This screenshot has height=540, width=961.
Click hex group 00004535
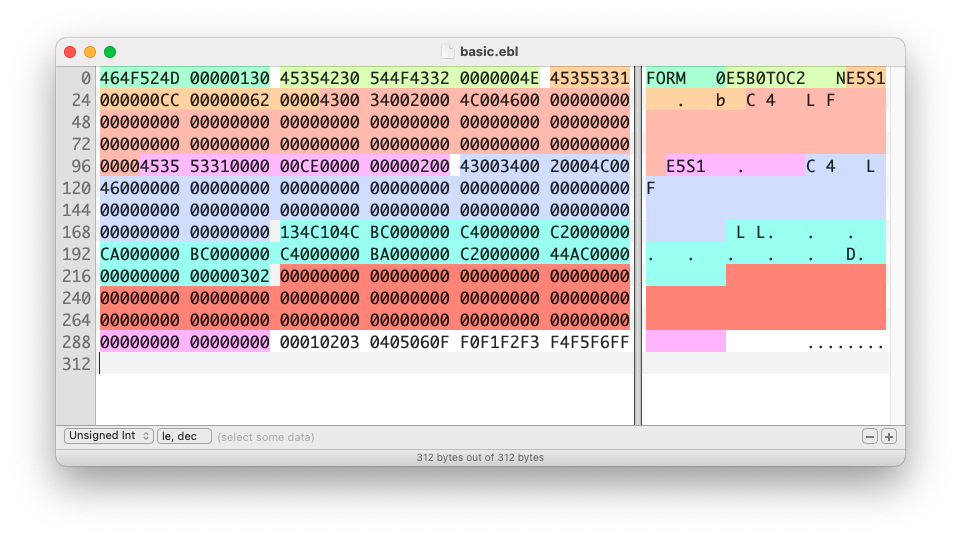click(140, 166)
